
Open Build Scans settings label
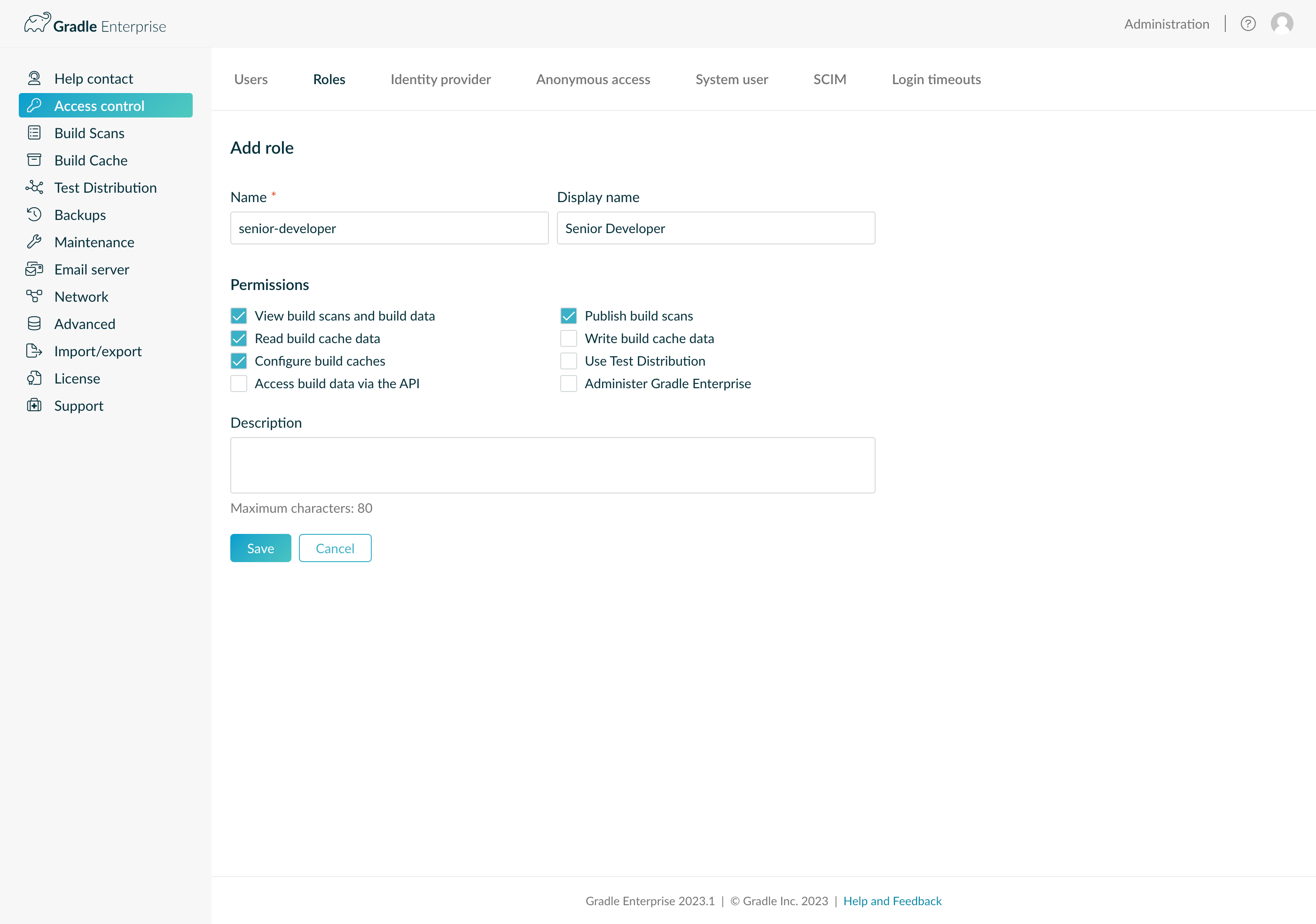point(89,133)
